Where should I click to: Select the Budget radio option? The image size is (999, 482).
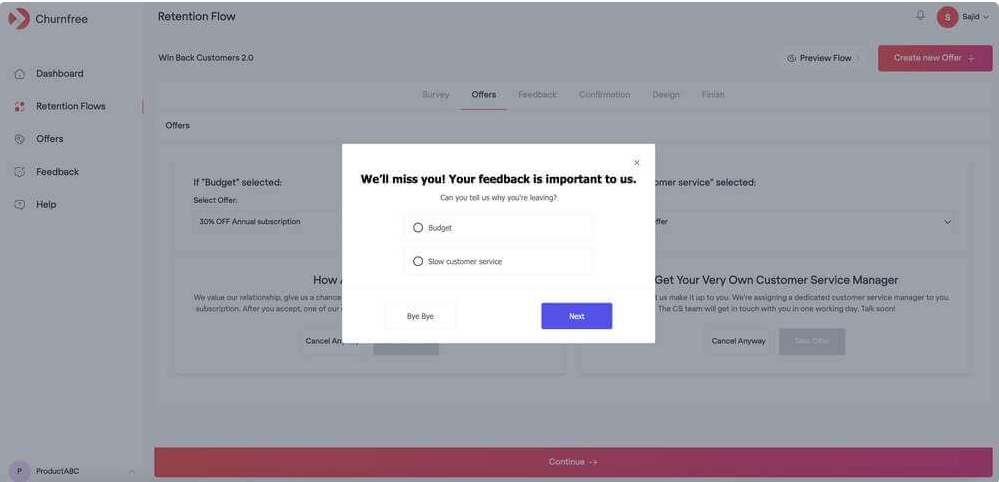[418, 228]
